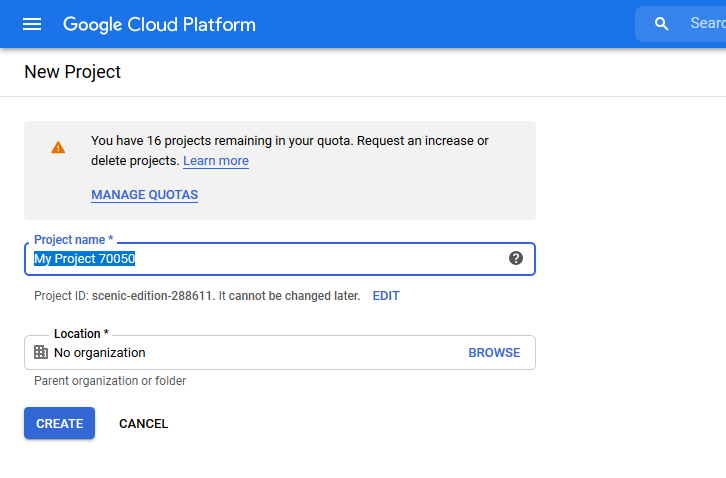This screenshot has height=478, width=726.
Task: Click the organization building icon
Action: point(41,352)
